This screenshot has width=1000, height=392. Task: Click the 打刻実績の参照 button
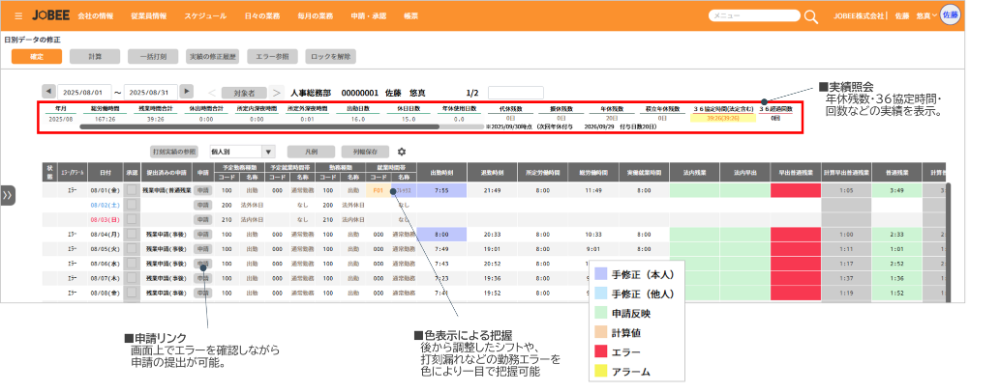click(x=174, y=152)
